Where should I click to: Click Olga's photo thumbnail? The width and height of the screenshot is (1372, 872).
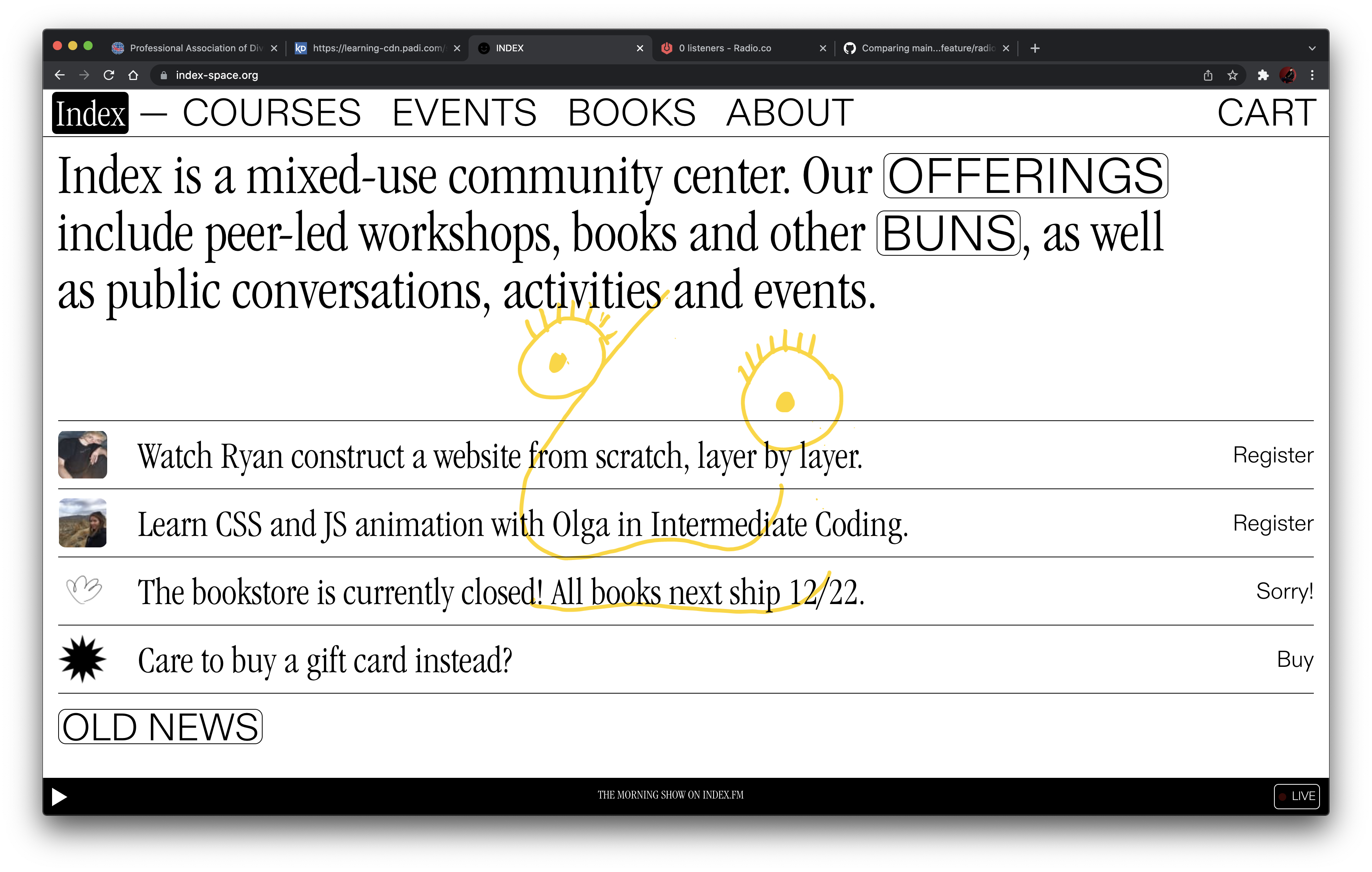[x=83, y=523]
